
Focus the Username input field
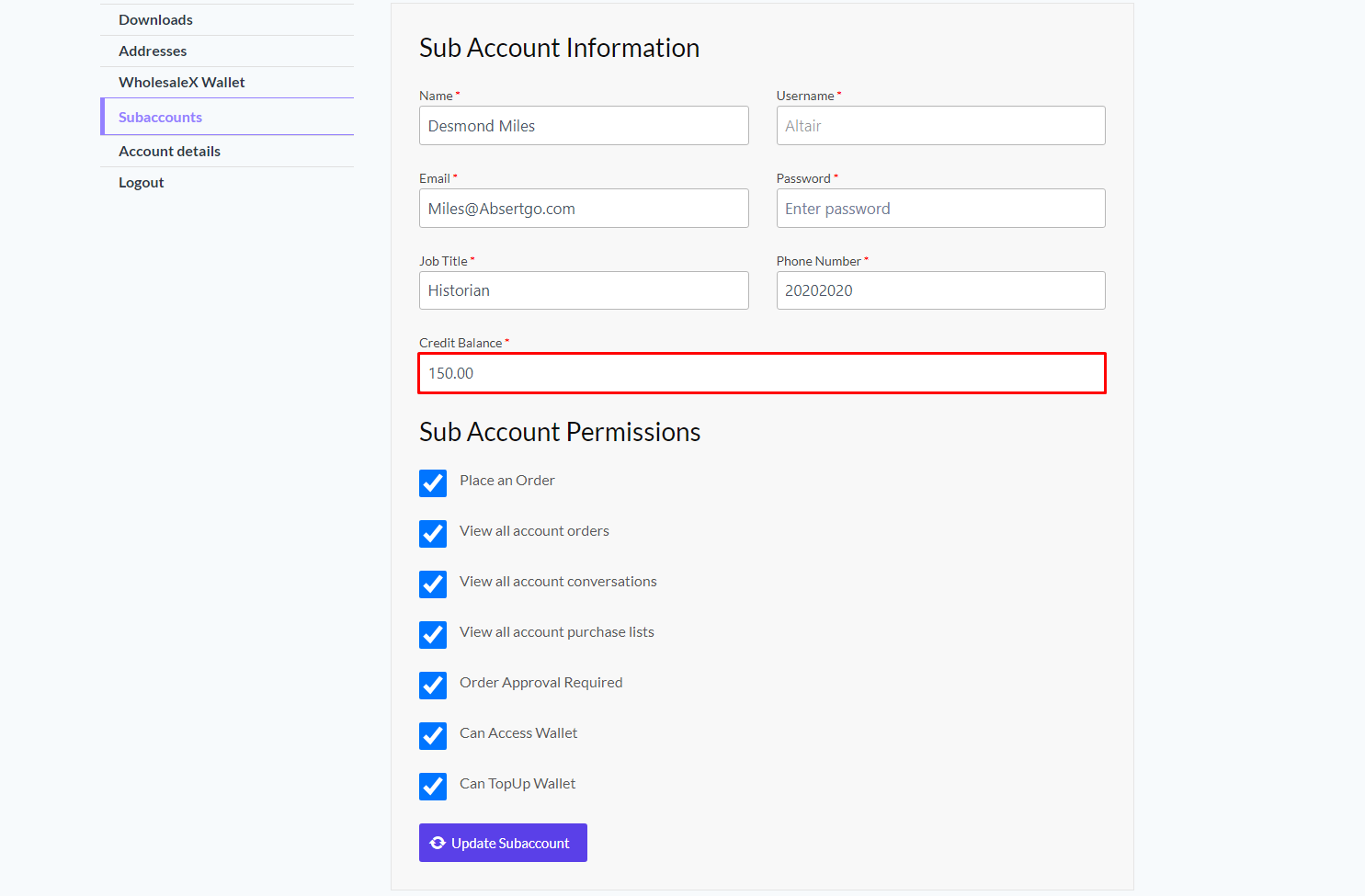940,126
